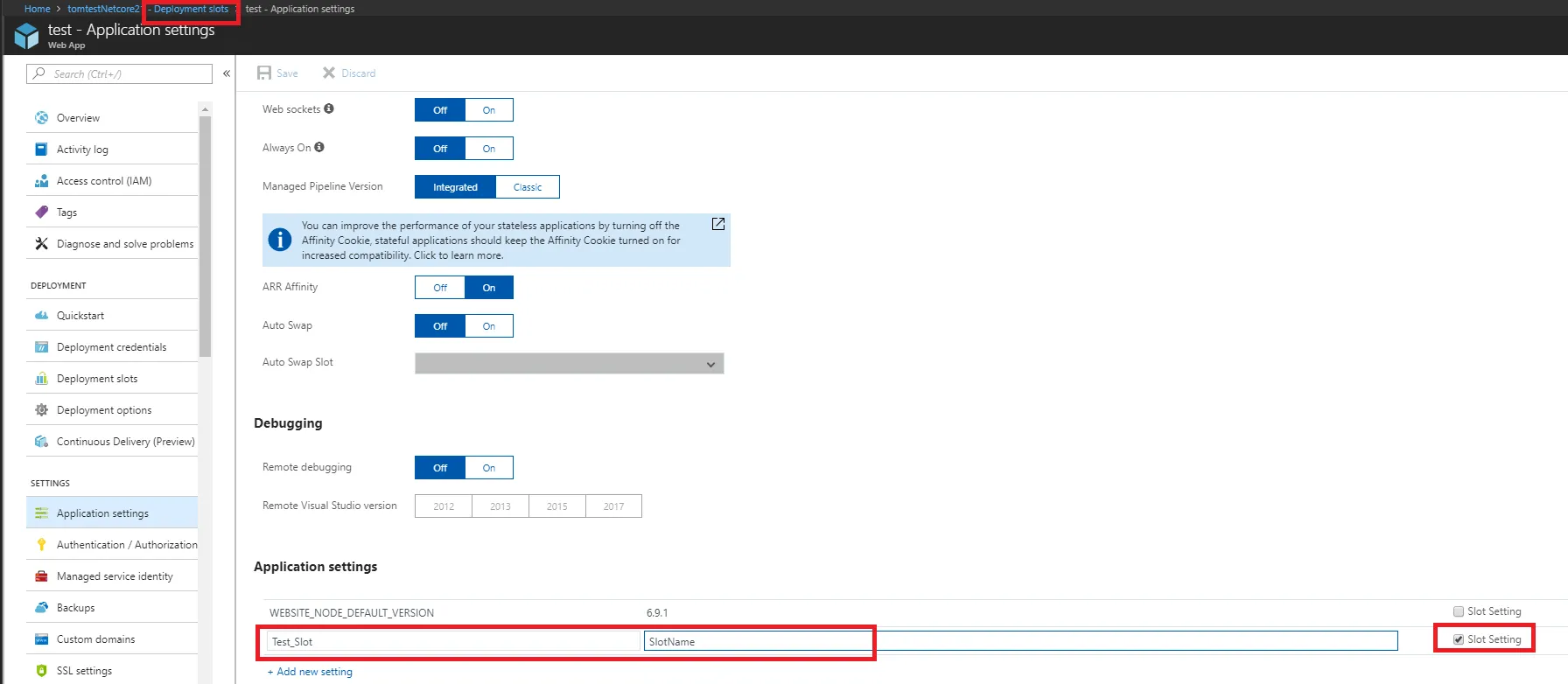Collapse the sidebar with the double chevron

pos(227,73)
